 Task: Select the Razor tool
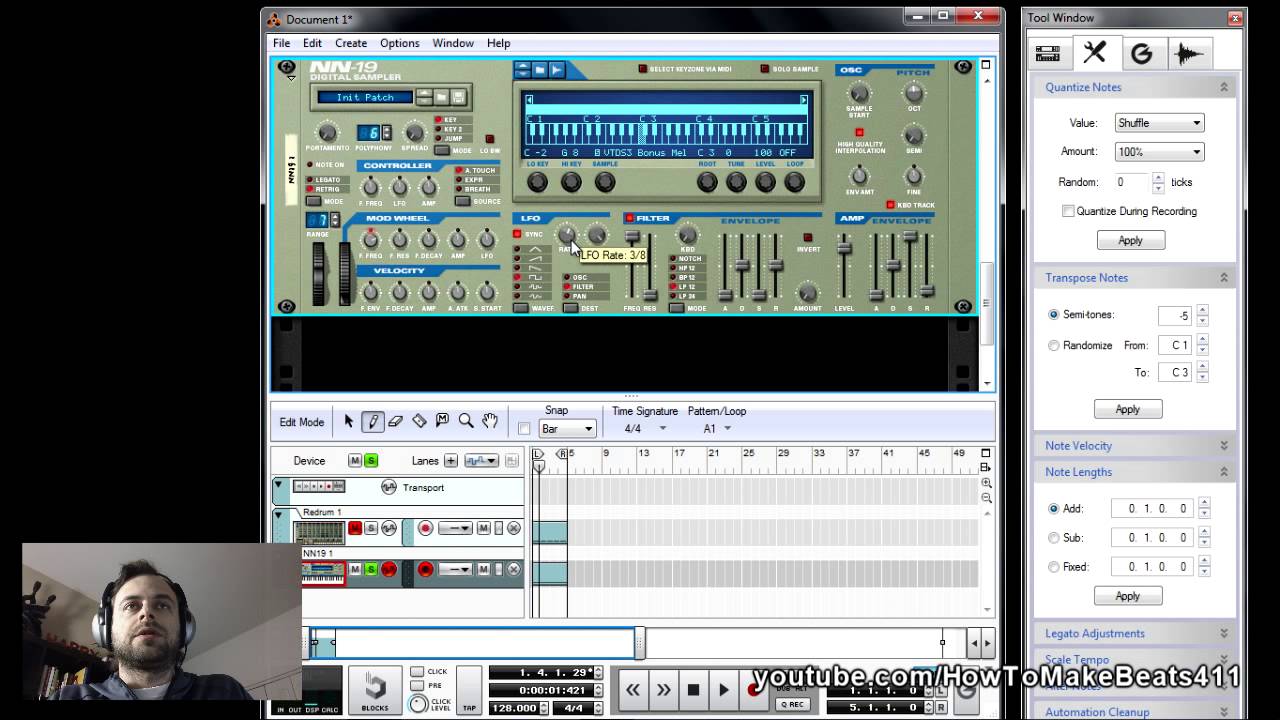419,422
